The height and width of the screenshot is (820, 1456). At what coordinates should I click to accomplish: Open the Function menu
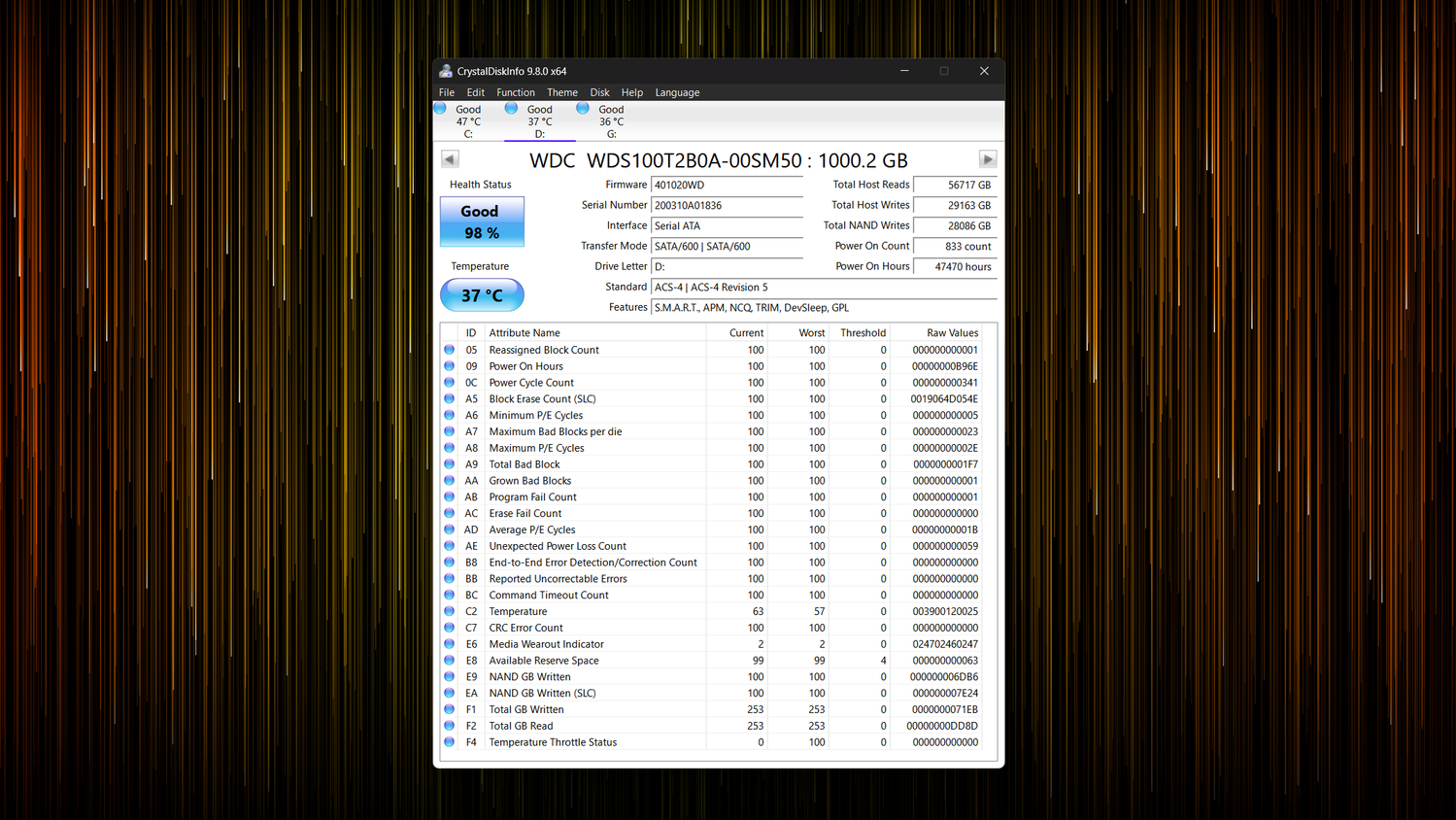tap(516, 92)
